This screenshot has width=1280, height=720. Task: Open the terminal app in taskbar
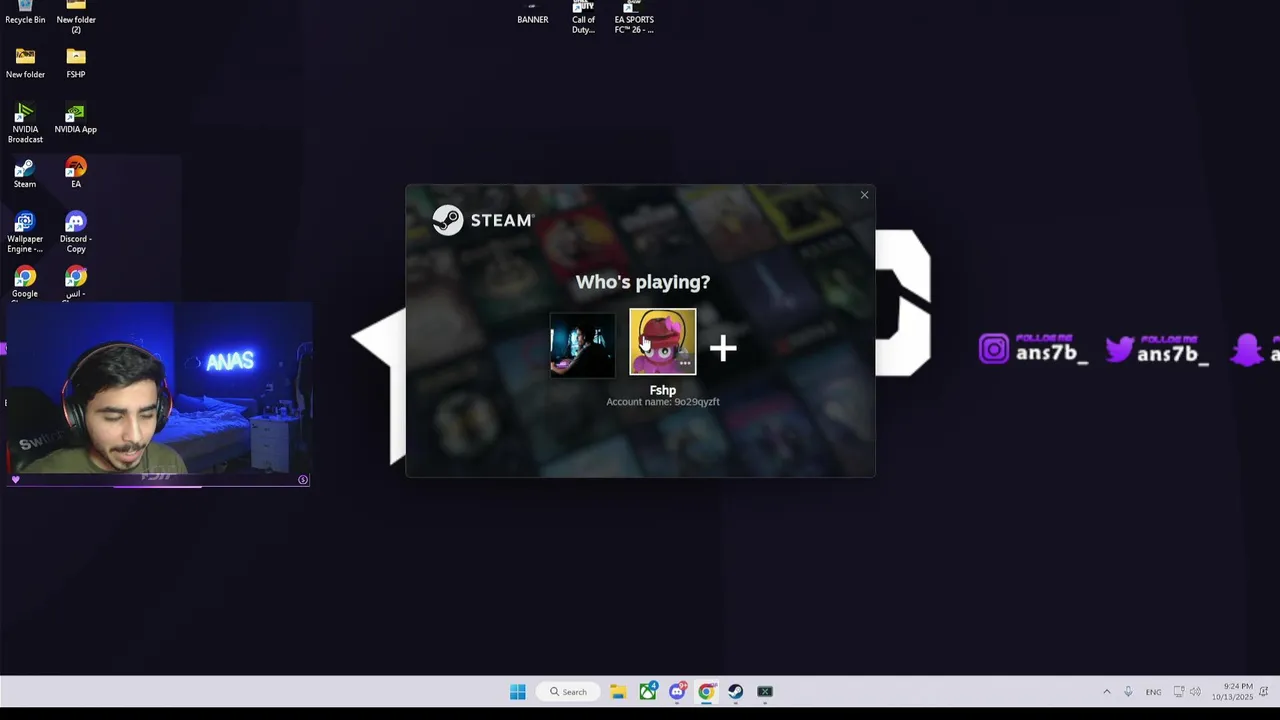coord(765,692)
